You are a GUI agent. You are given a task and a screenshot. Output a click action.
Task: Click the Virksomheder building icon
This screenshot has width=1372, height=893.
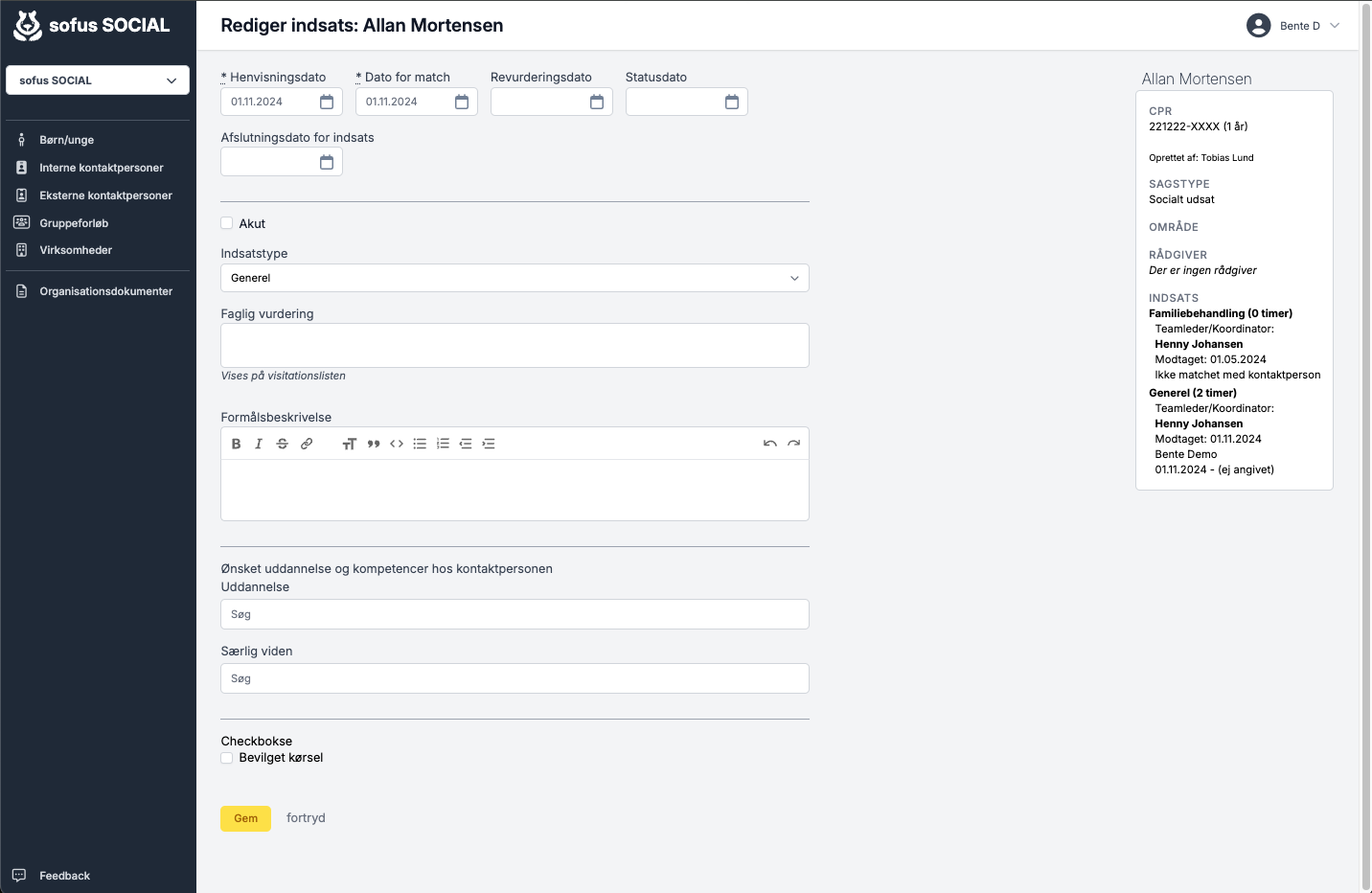(x=21, y=250)
